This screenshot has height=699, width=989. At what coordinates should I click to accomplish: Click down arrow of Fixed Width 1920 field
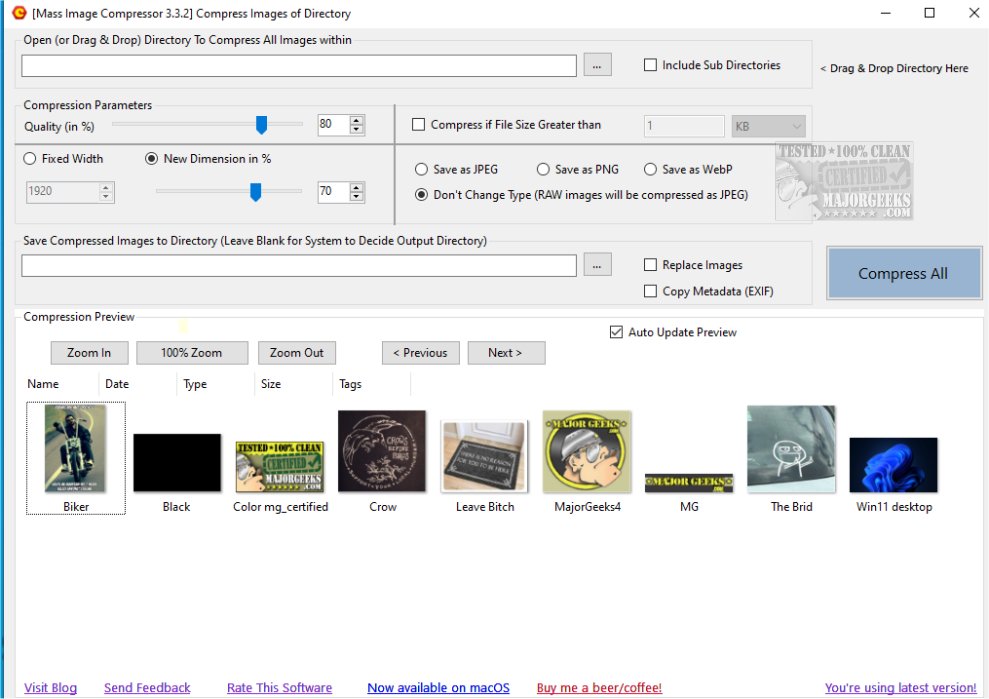pyautogui.click(x=106, y=196)
